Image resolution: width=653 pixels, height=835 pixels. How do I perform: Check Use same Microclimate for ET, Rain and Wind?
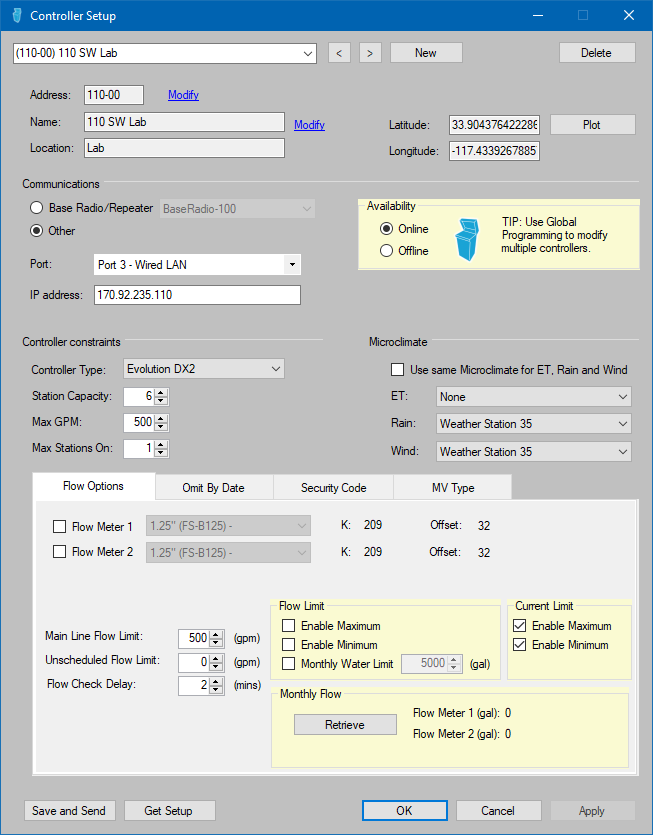point(397,370)
